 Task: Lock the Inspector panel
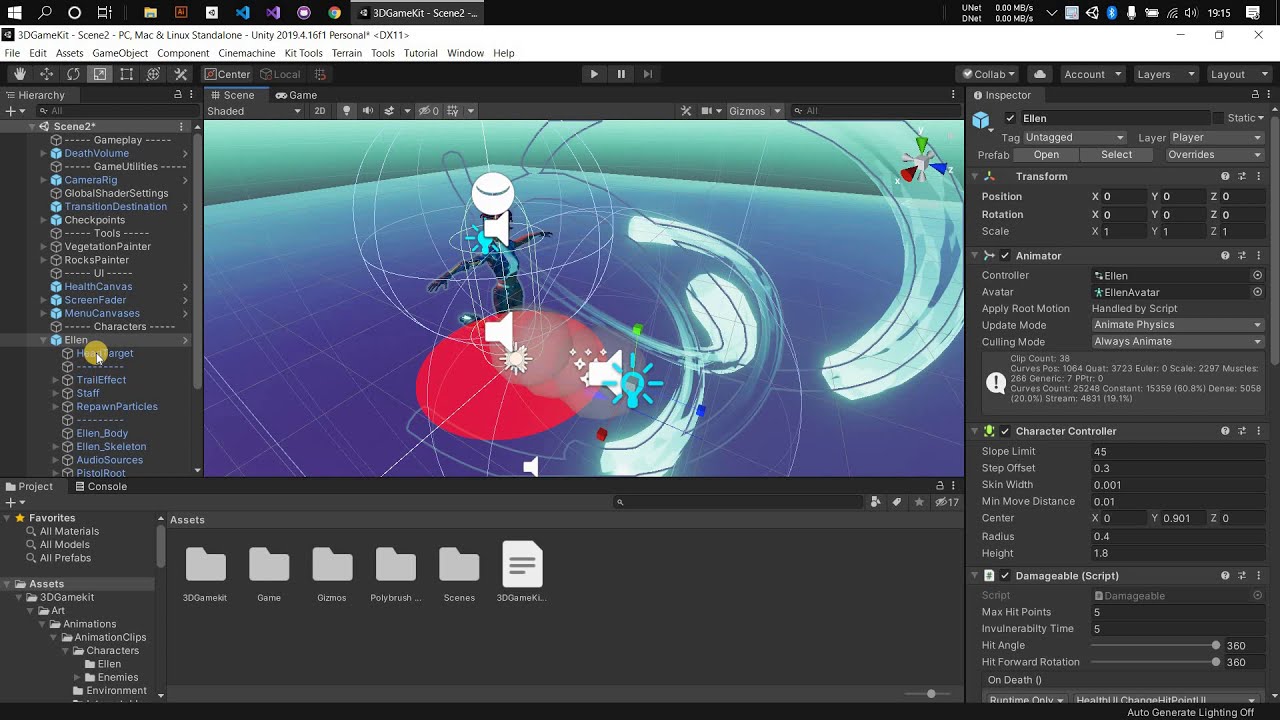(x=1254, y=95)
